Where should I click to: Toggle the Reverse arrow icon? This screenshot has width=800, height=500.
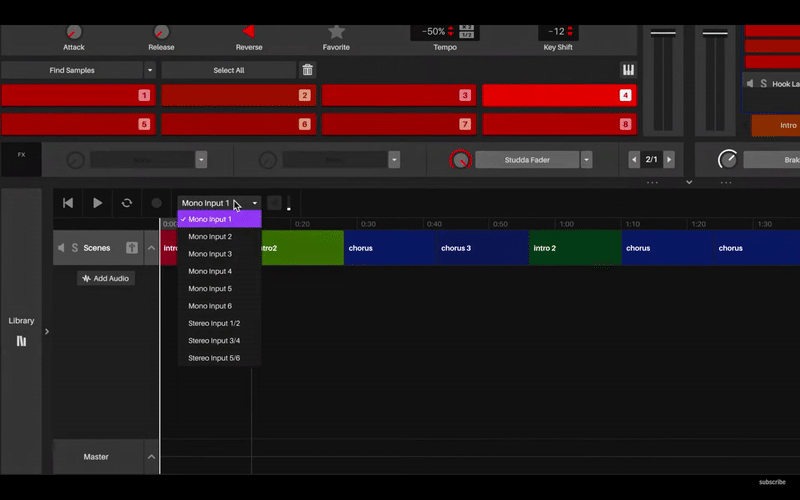pyautogui.click(x=249, y=32)
